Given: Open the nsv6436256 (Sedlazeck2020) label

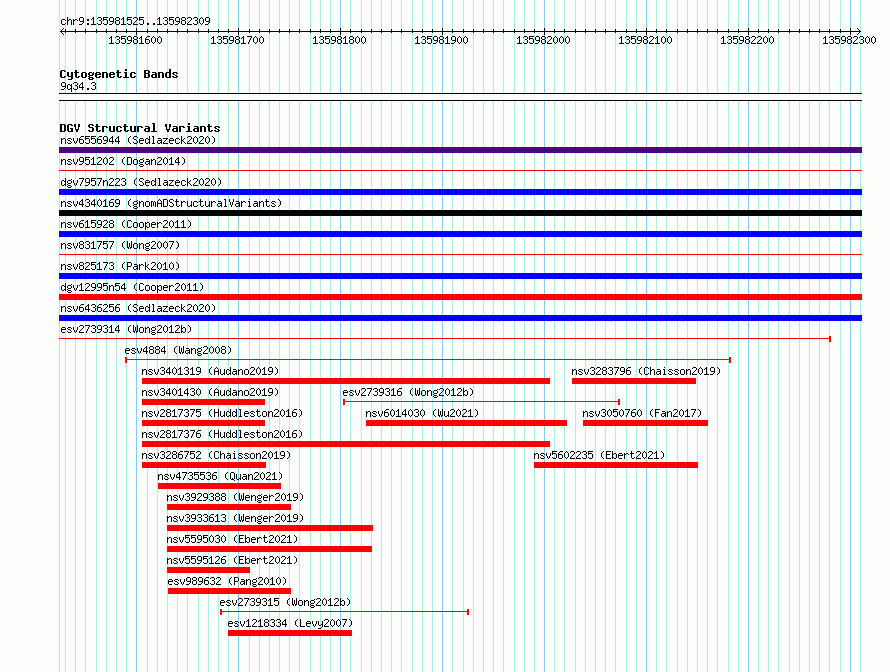Looking at the screenshot, I should 138,308.
